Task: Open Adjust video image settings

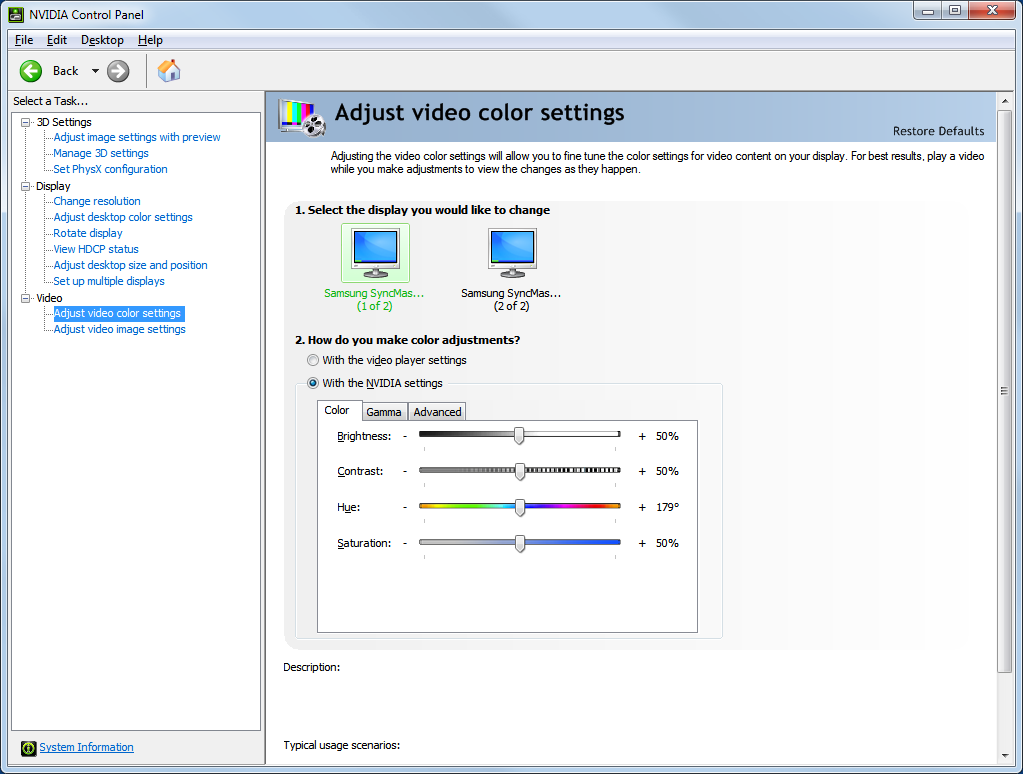Action: [x=119, y=329]
